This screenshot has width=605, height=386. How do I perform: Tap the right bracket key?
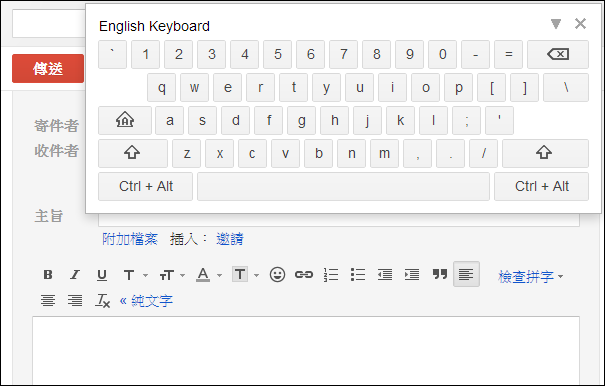[x=524, y=88]
